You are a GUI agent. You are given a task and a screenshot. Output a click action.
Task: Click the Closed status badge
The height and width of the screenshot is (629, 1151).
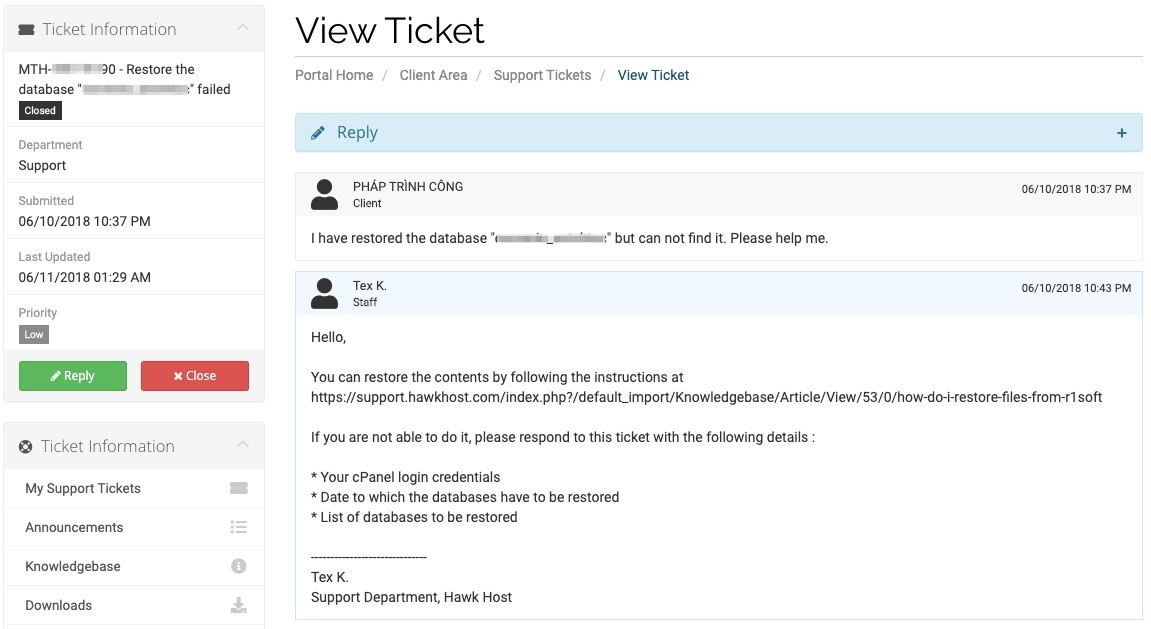click(x=40, y=111)
